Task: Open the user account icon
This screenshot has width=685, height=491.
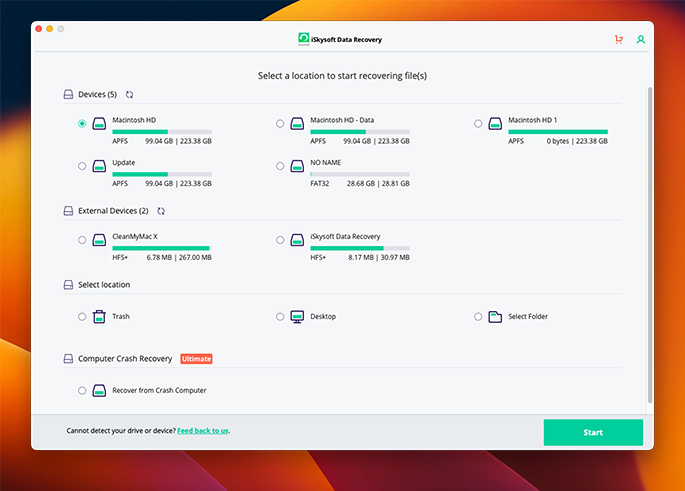Action: click(x=640, y=40)
